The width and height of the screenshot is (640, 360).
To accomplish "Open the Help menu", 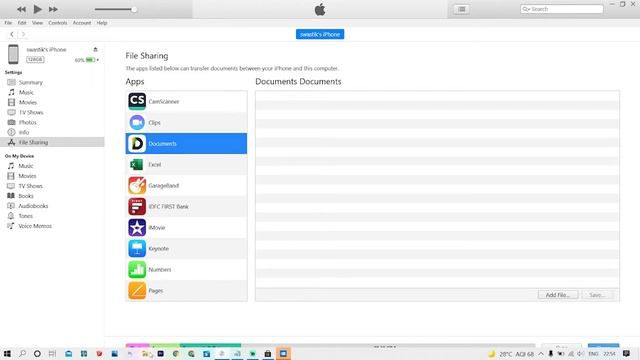I will coord(102,23).
